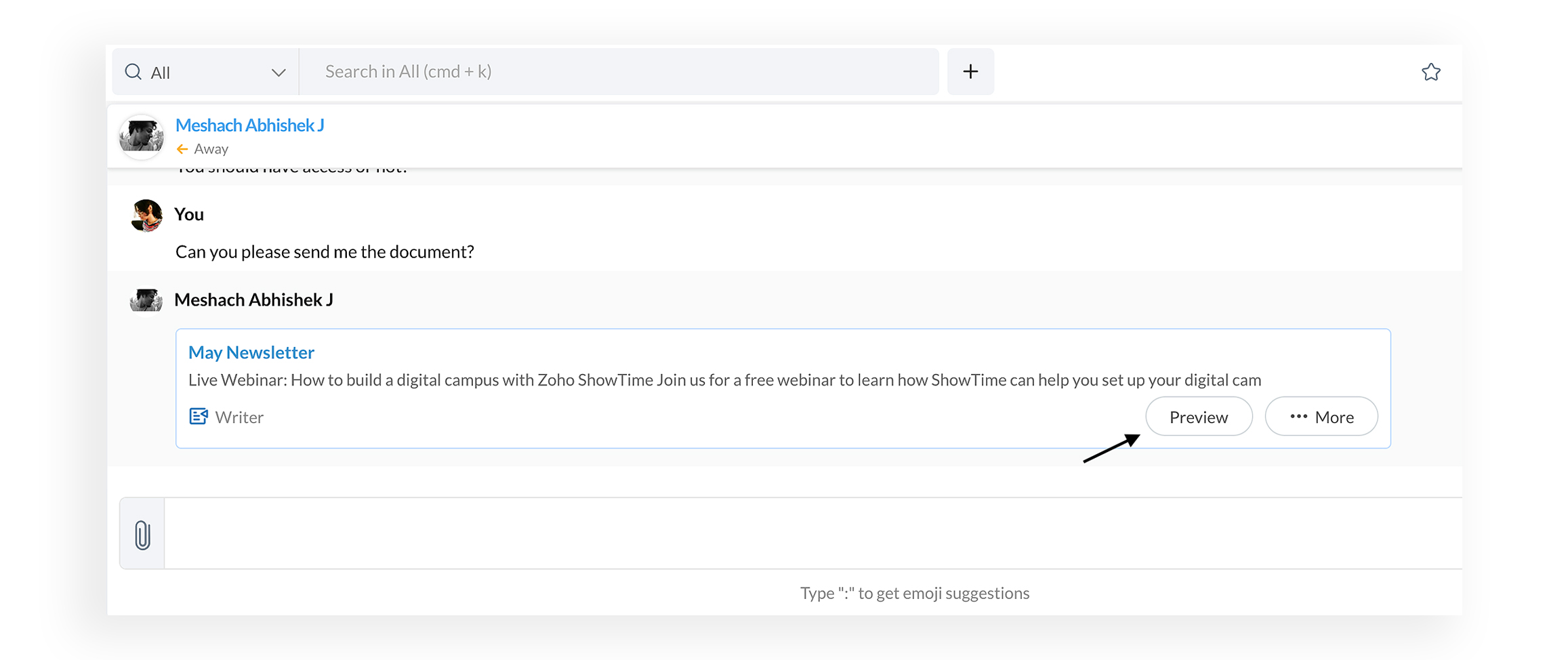The height and width of the screenshot is (660, 1568).
Task: Click your own avatar beside You
Action: 146,216
